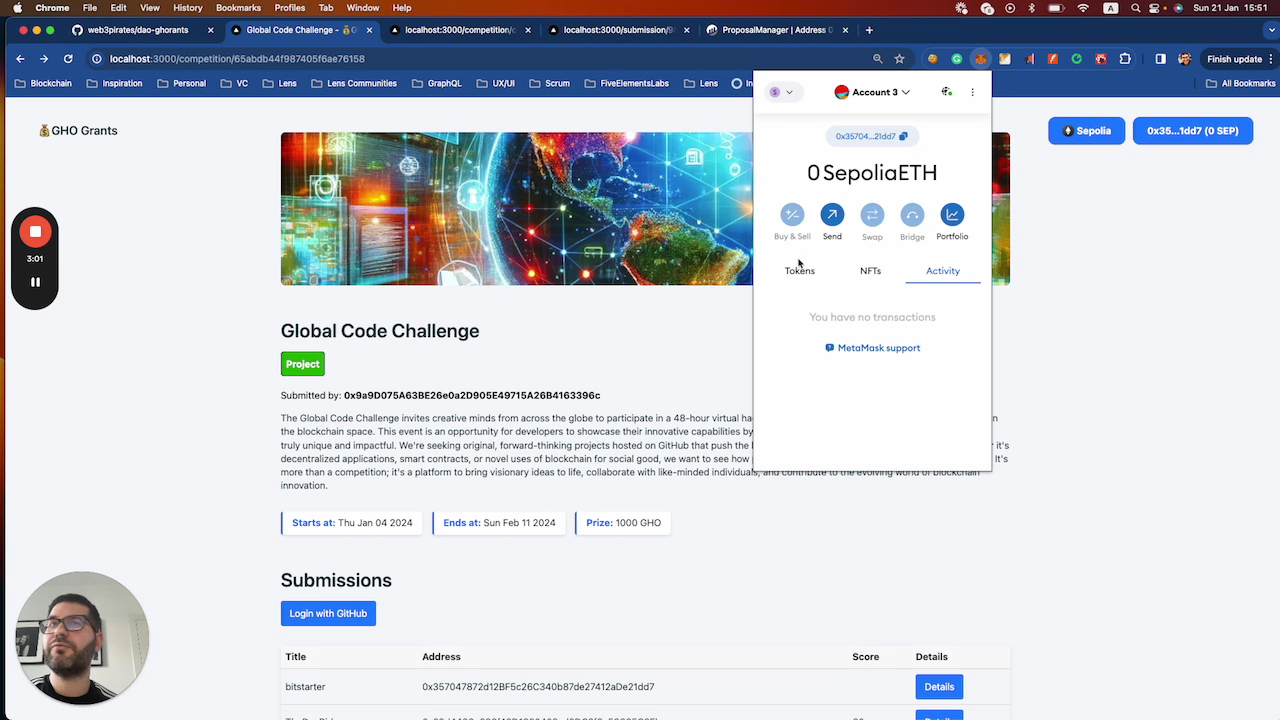Click the submitter address 0x9a9D075A...
This screenshot has height=720, width=1280.
pyautogui.click(x=472, y=396)
